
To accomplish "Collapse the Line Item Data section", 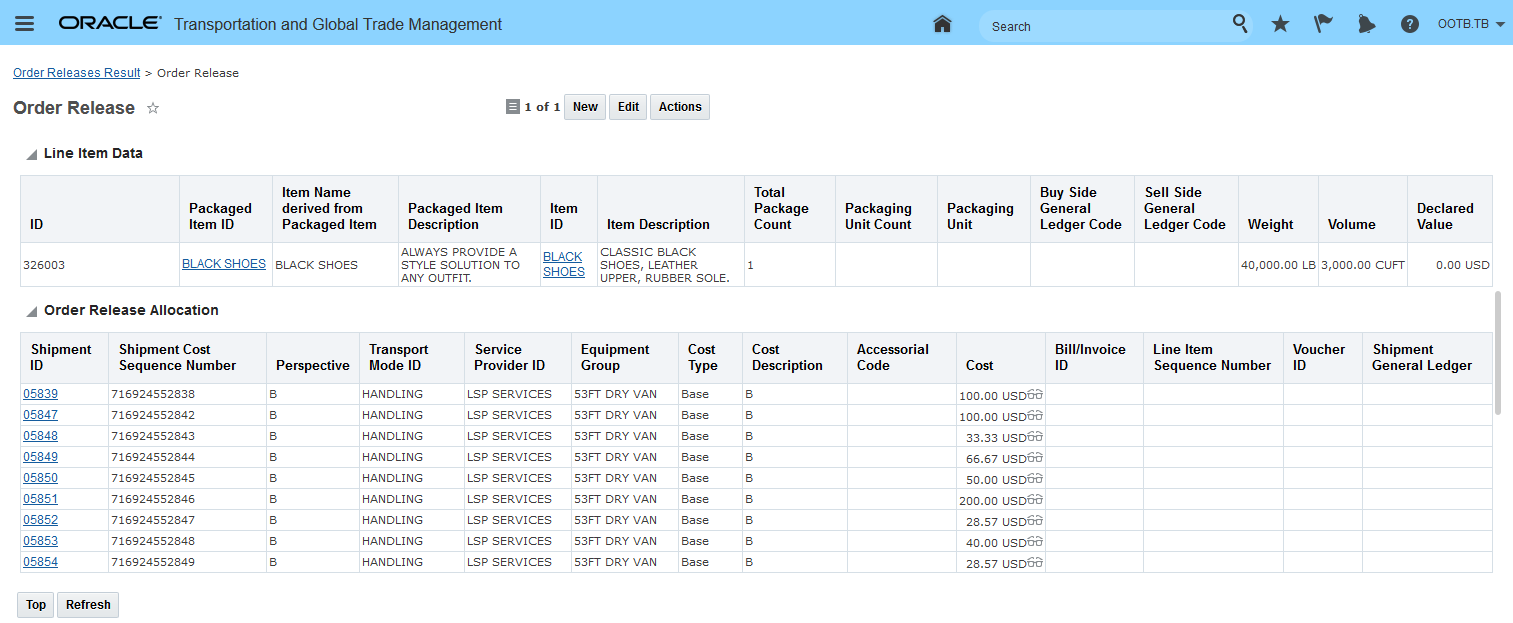I will [32, 154].
